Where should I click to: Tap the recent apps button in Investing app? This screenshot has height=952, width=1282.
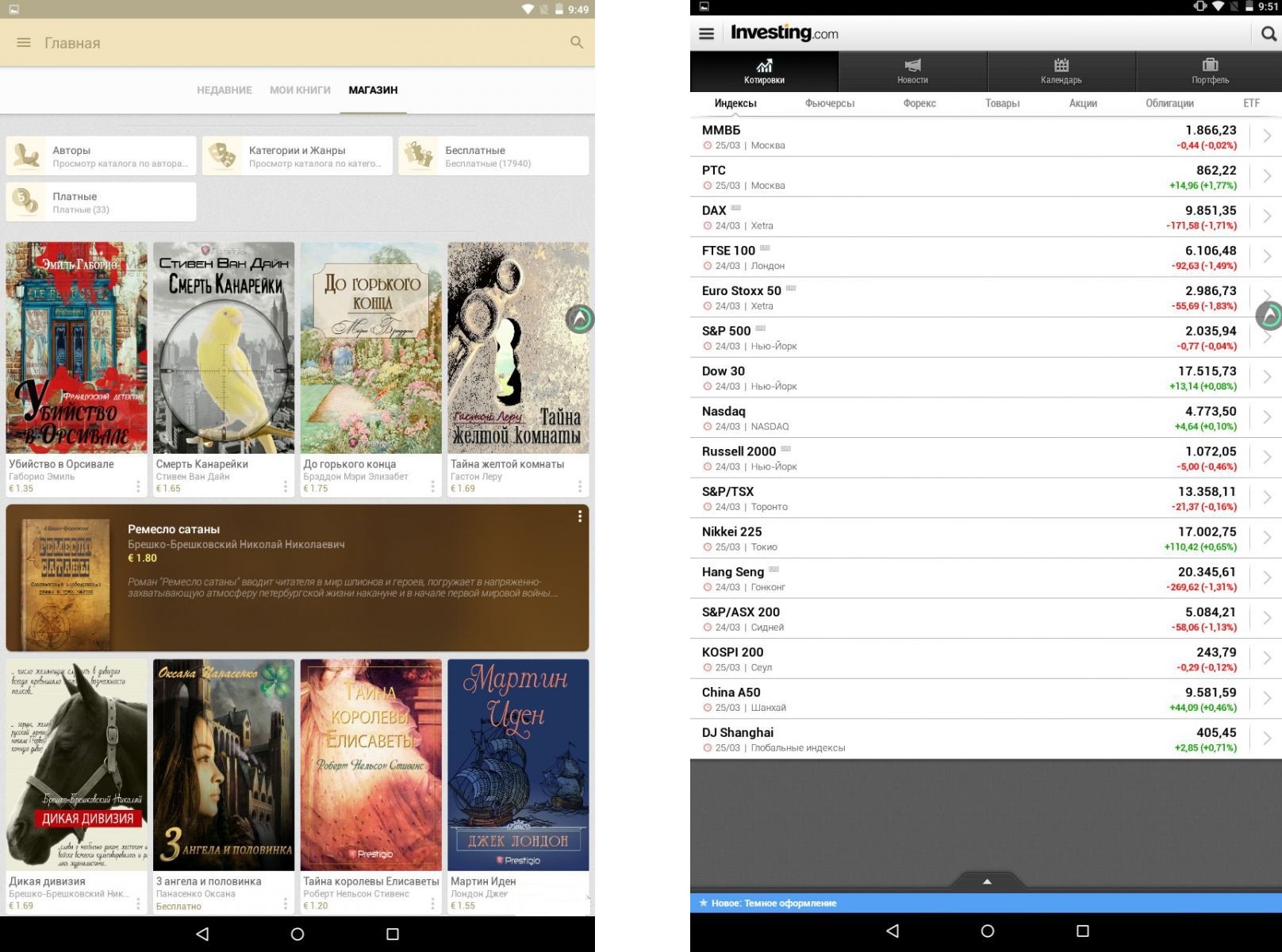tap(1083, 931)
